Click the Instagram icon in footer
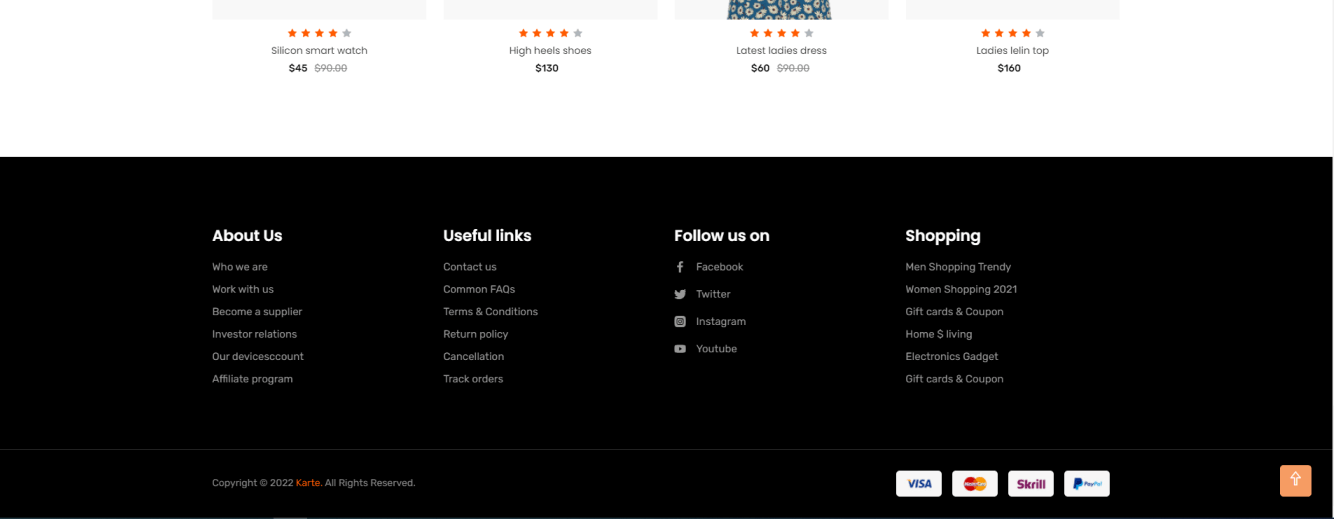The width and height of the screenshot is (1334, 519). [680, 322]
